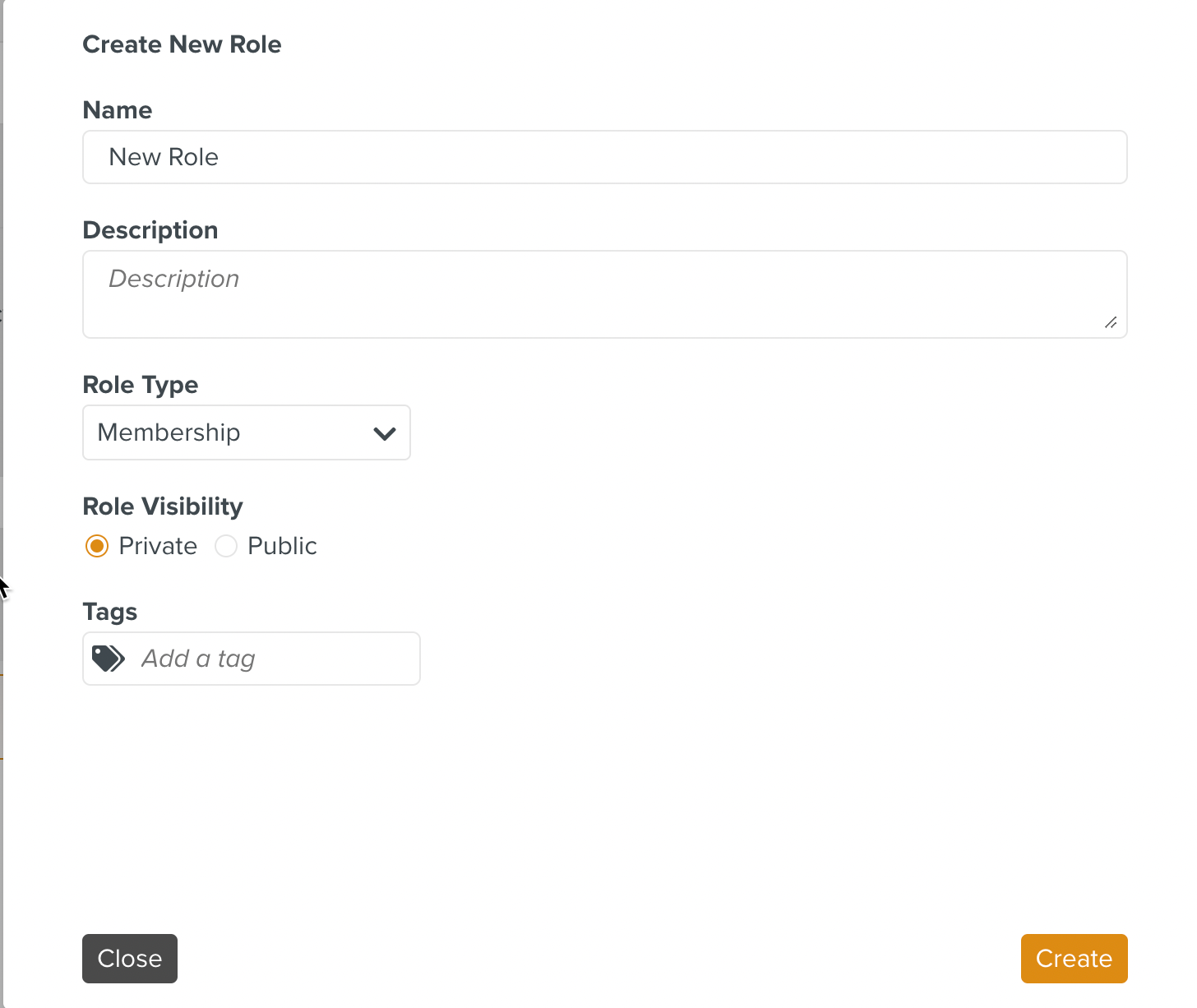Select the Private radio button
Image resolution: width=1197 pixels, height=1008 pixels.
(x=97, y=546)
